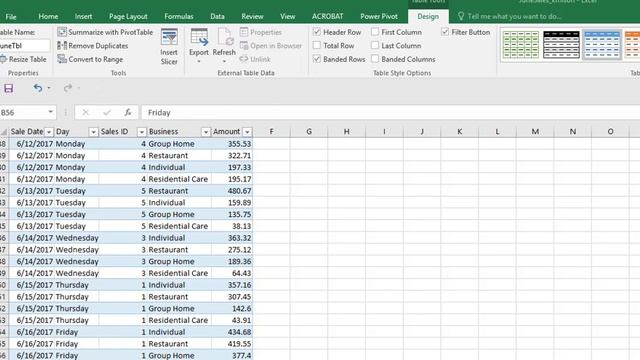Click the cell with amount 480.67
The height and width of the screenshot is (360, 640).
pyautogui.click(x=232, y=191)
